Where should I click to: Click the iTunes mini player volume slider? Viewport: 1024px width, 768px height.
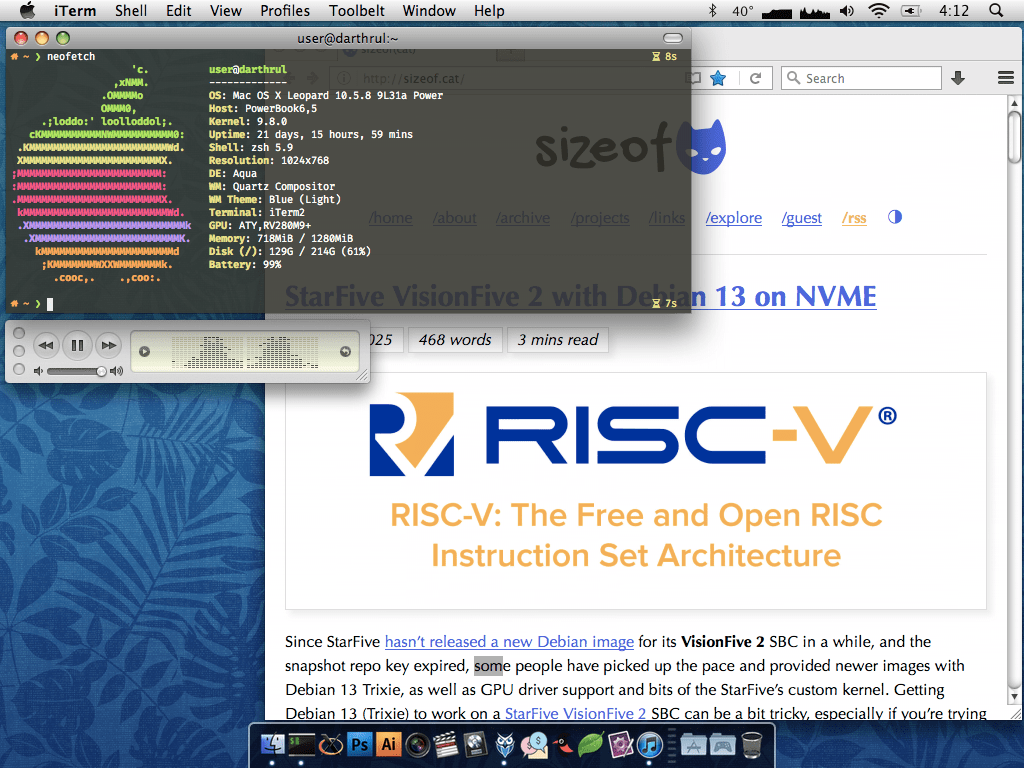pyautogui.click(x=76, y=371)
